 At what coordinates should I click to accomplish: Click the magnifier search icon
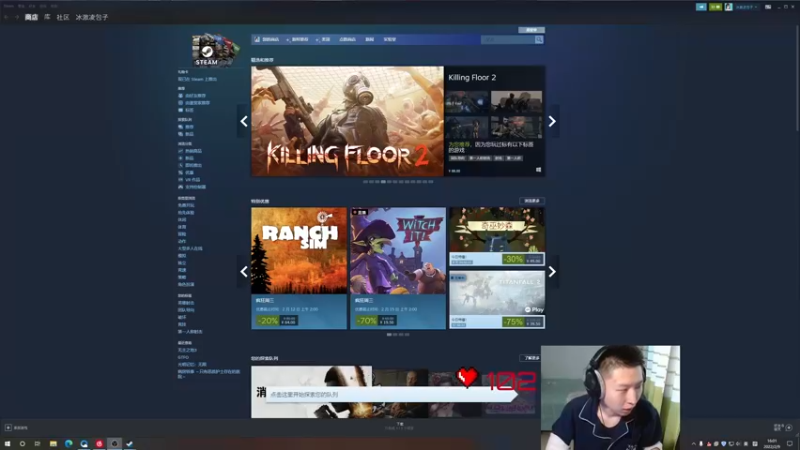tap(539, 39)
